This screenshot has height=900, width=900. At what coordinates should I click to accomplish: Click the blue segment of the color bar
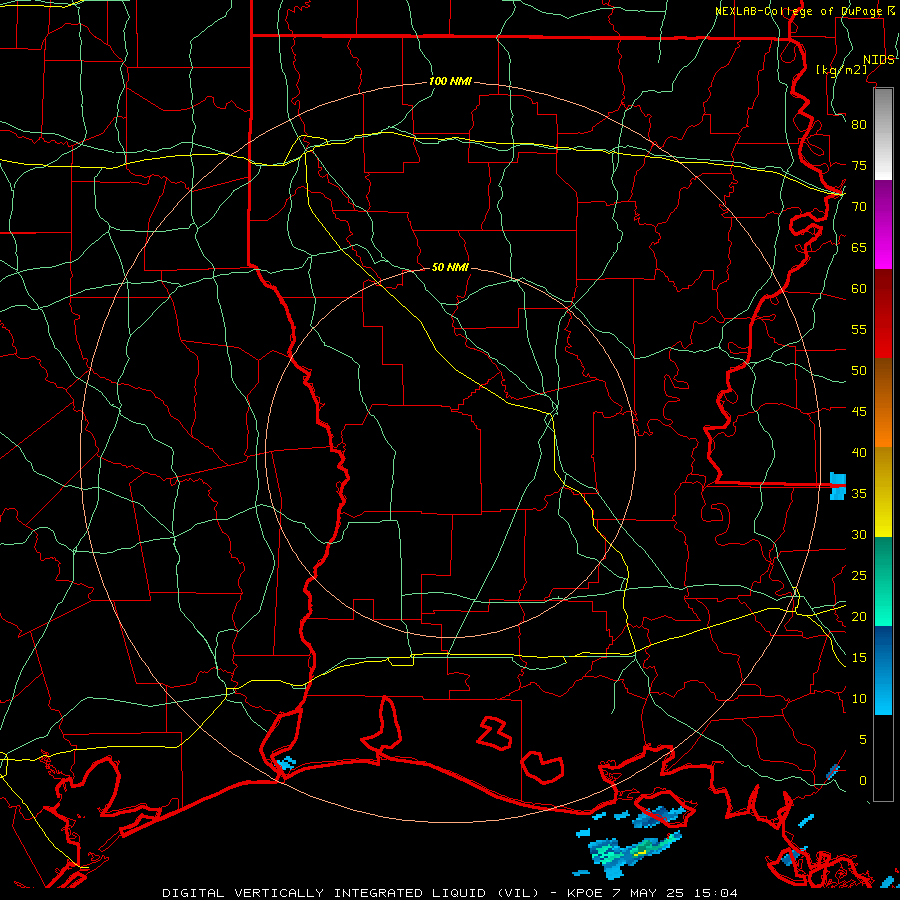883,670
